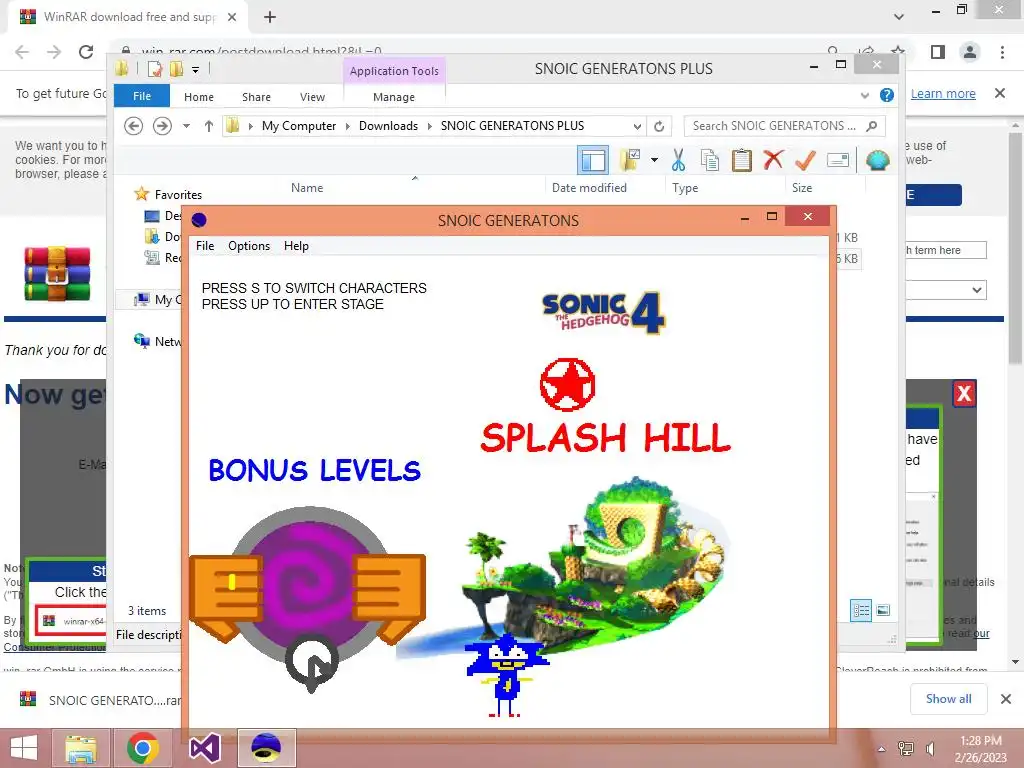
Task: Select Favorites in the navigation pane
Action: coord(178,195)
